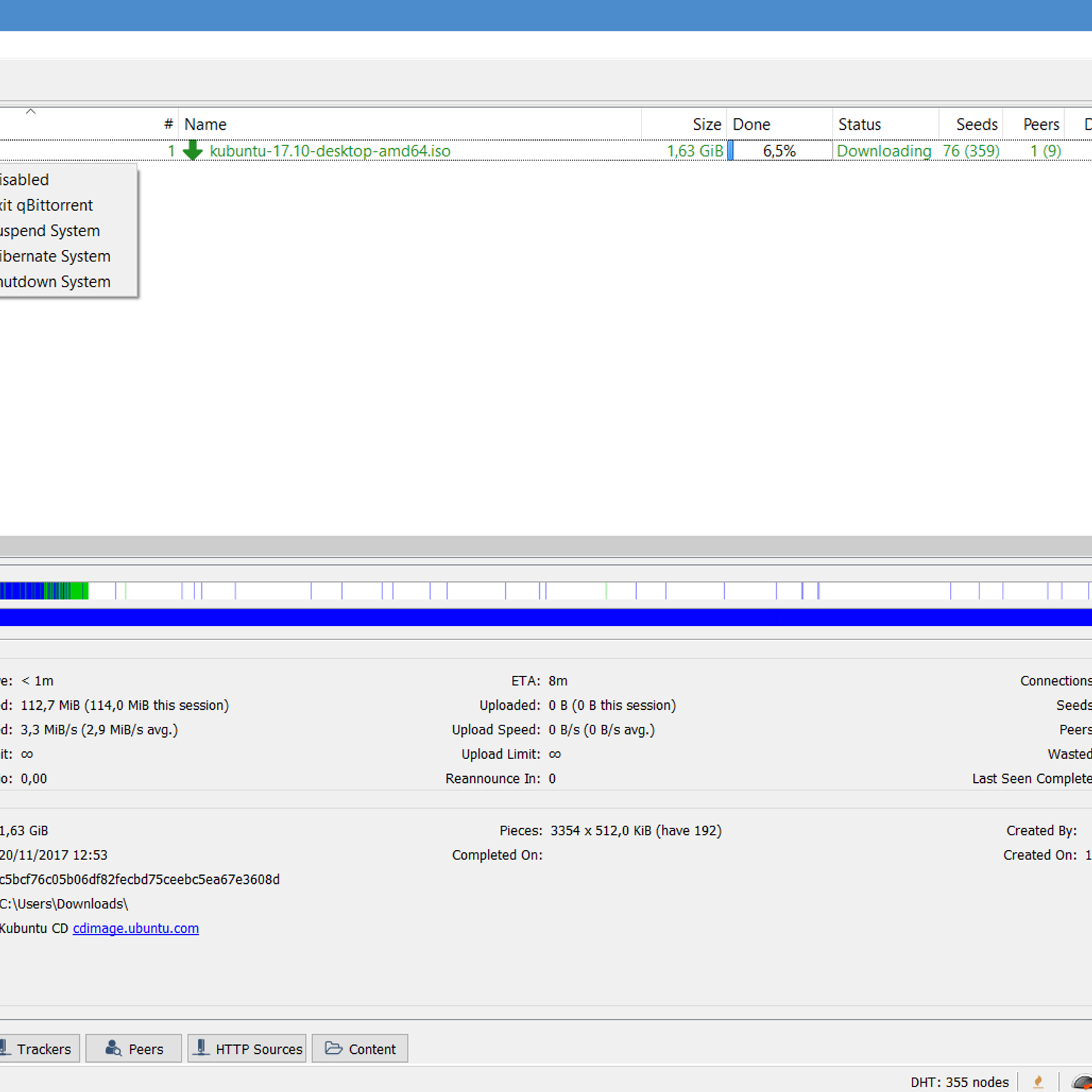
Task: Open the Trackers tab
Action: point(40,1048)
